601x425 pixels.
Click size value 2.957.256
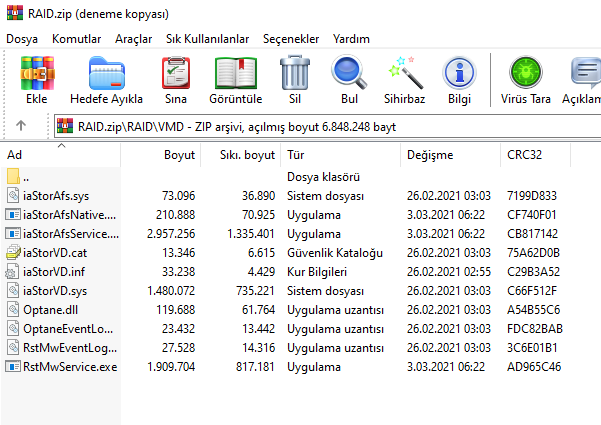[171, 234]
